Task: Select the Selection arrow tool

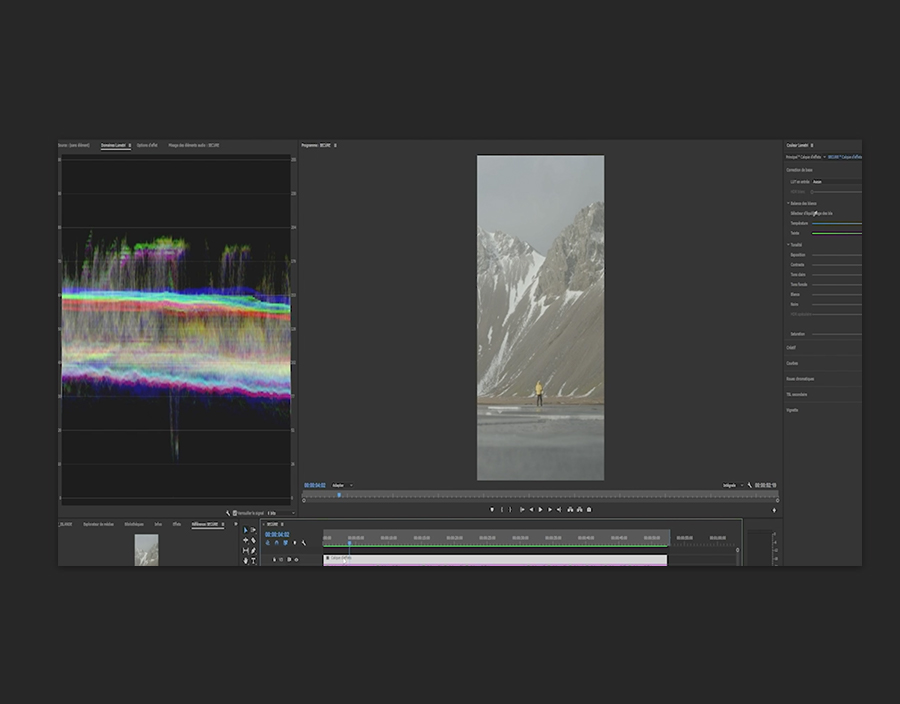Action: [x=246, y=530]
